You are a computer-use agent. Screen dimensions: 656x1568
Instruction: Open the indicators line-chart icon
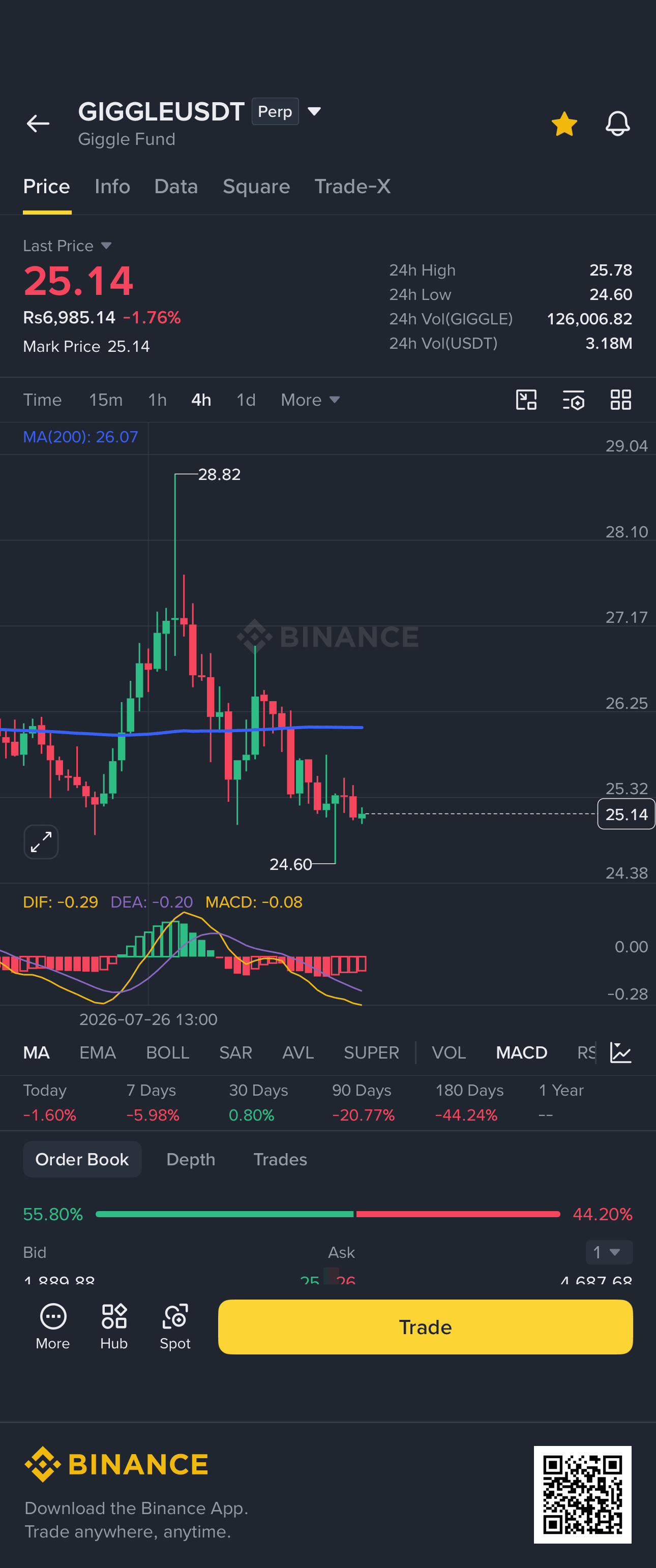[x=621, y=1052]
